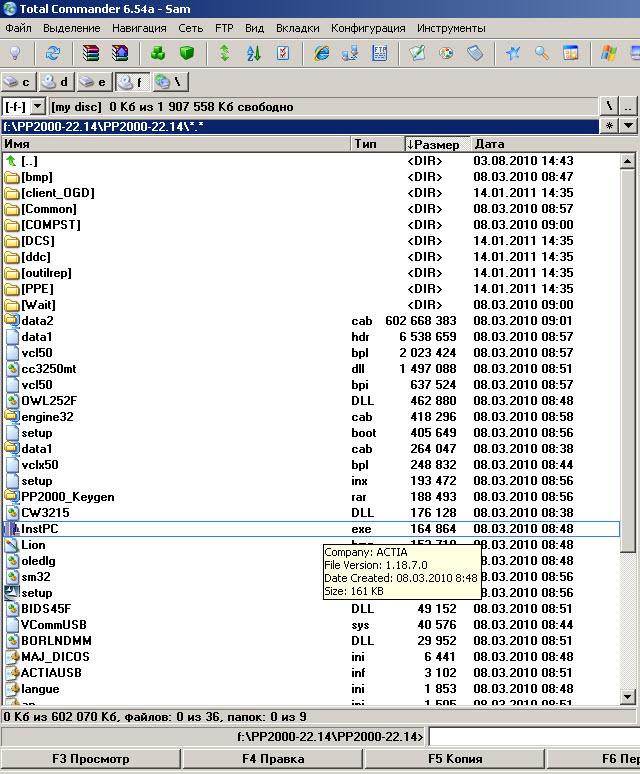Image resolution: width=640 pixels, height=774 pixels.
Task: Click the checklist document toolbar icon
Action: (x=283, y=53)
